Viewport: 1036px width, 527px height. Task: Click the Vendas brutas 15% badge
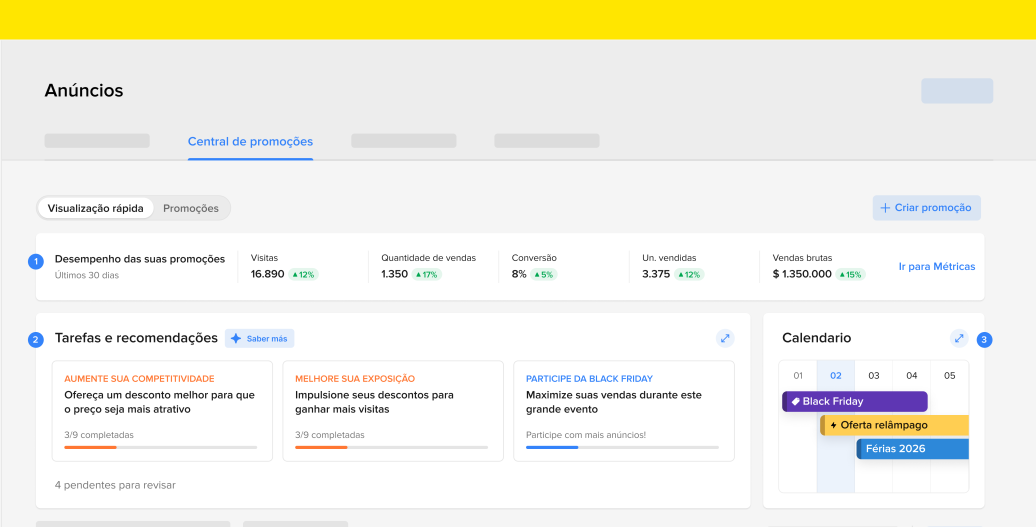(851, 274)
